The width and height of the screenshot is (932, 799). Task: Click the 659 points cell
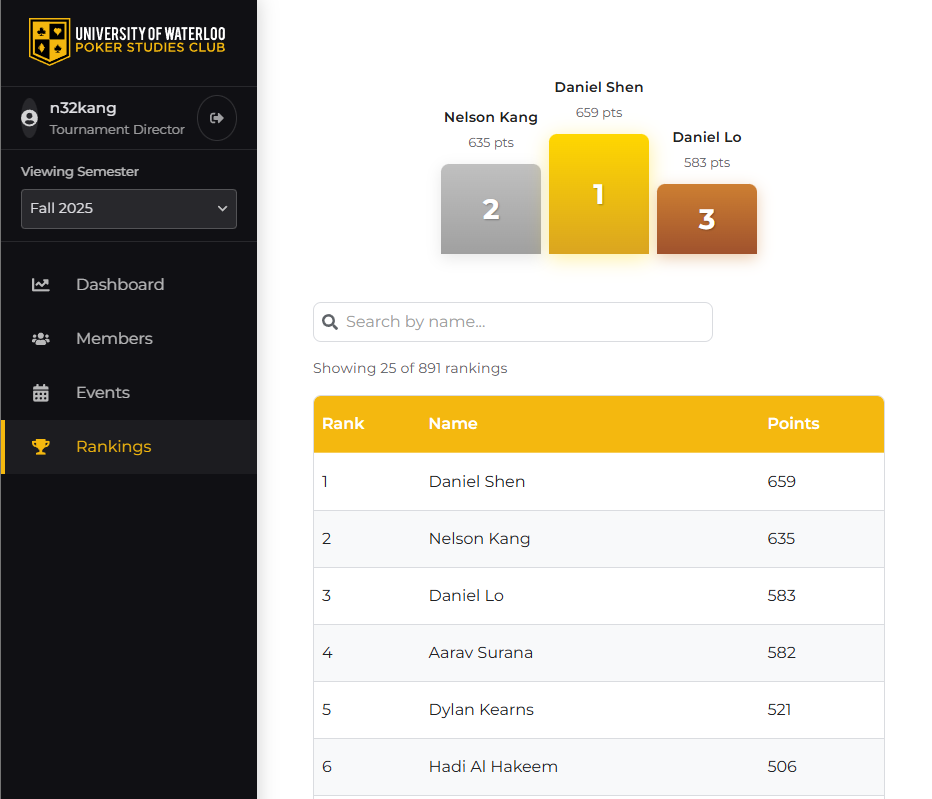tap(781, 482)
